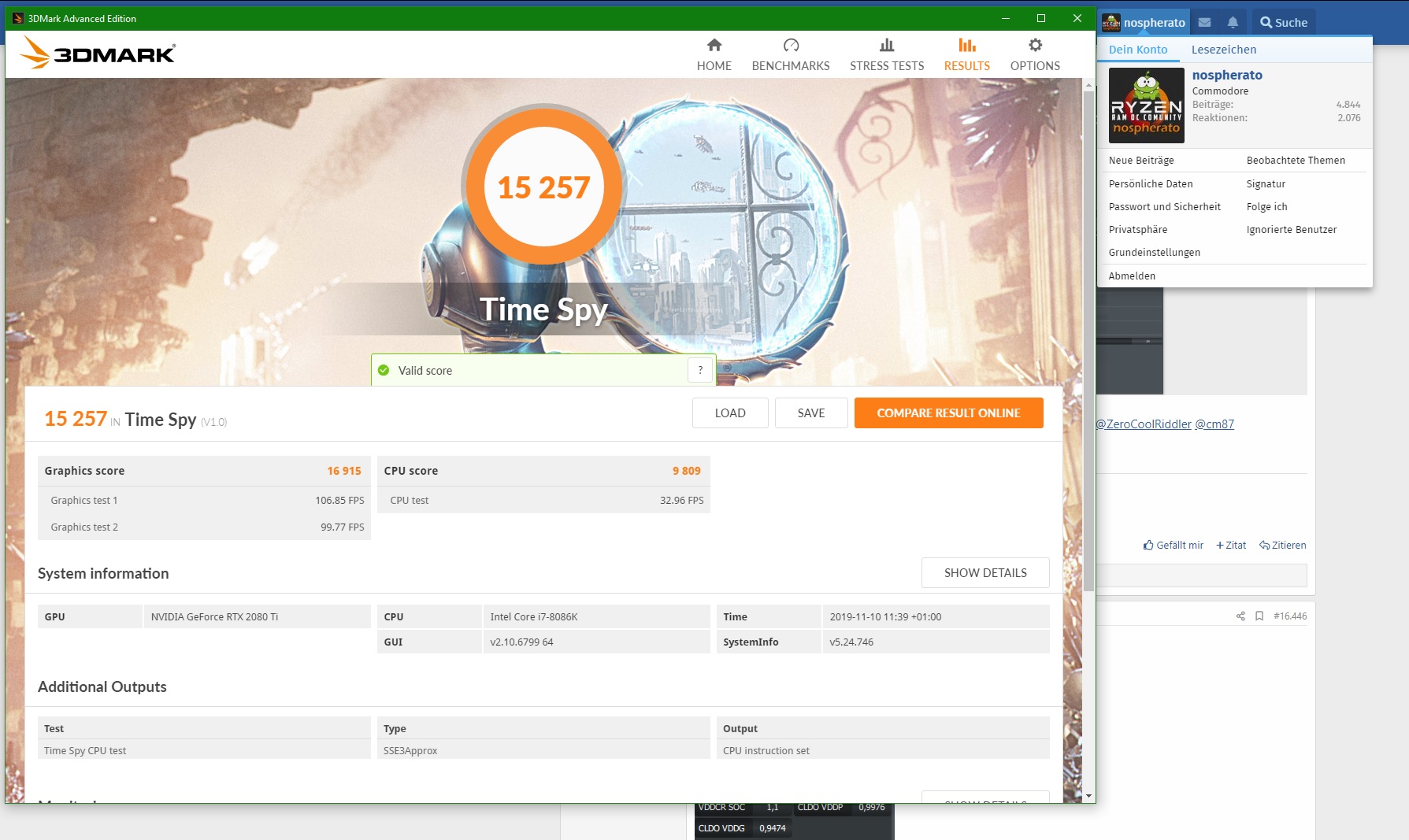
Task: Click the +Zitat button
Action: 1231,545
